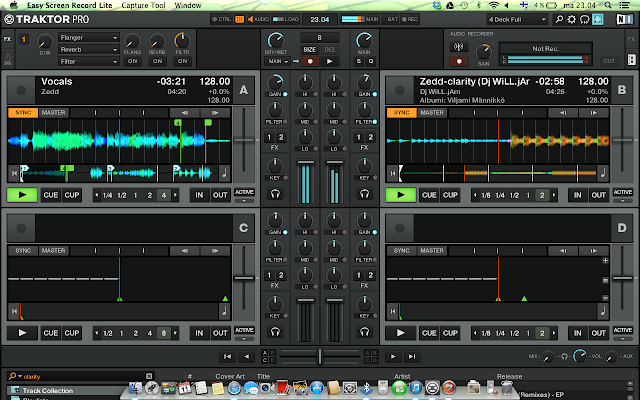Image resolution: width=640 pixels, height=400 pixels.
Task: Click Deck A CUE button
Action: [51, 195]
